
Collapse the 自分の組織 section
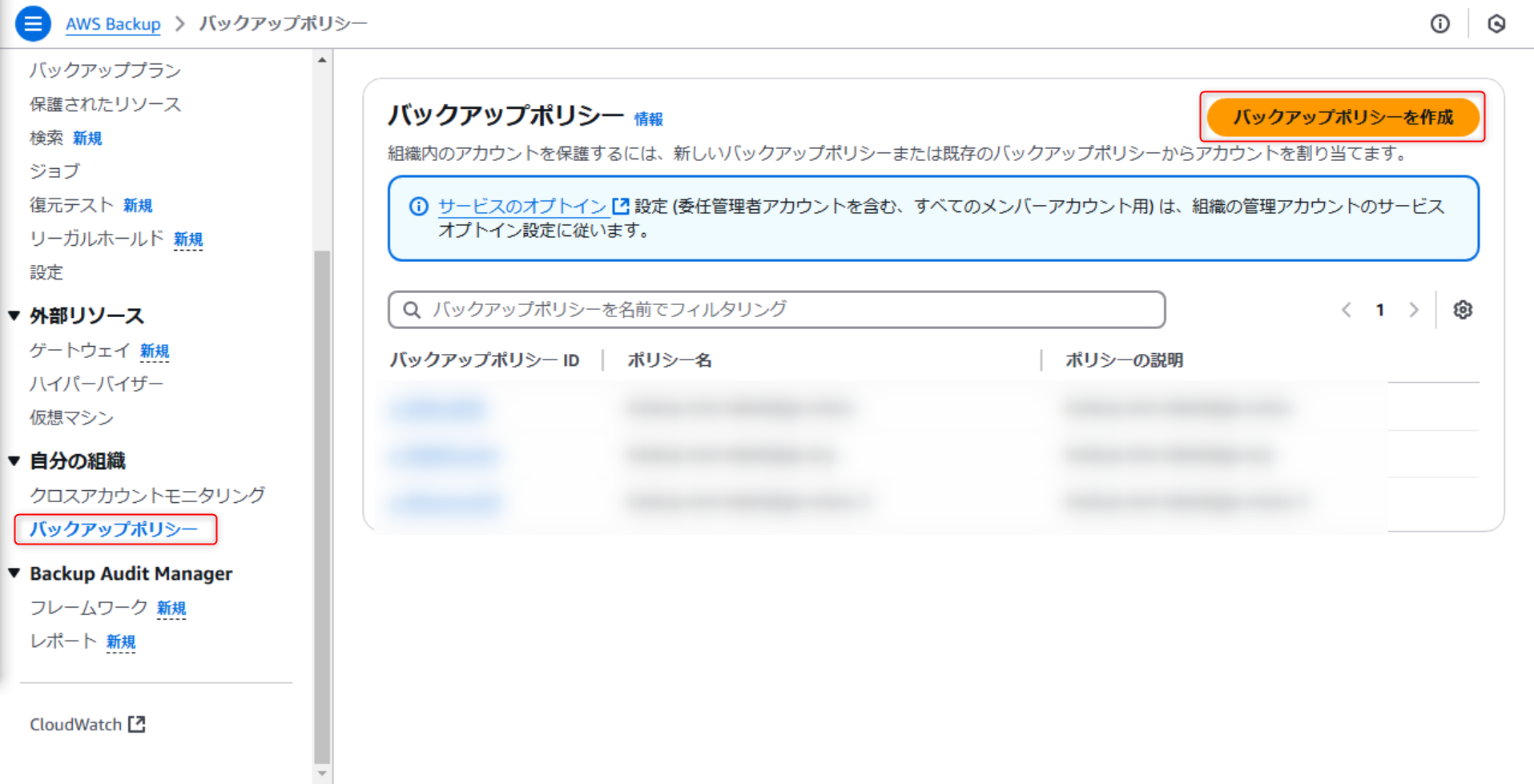(x=14, y=460)
